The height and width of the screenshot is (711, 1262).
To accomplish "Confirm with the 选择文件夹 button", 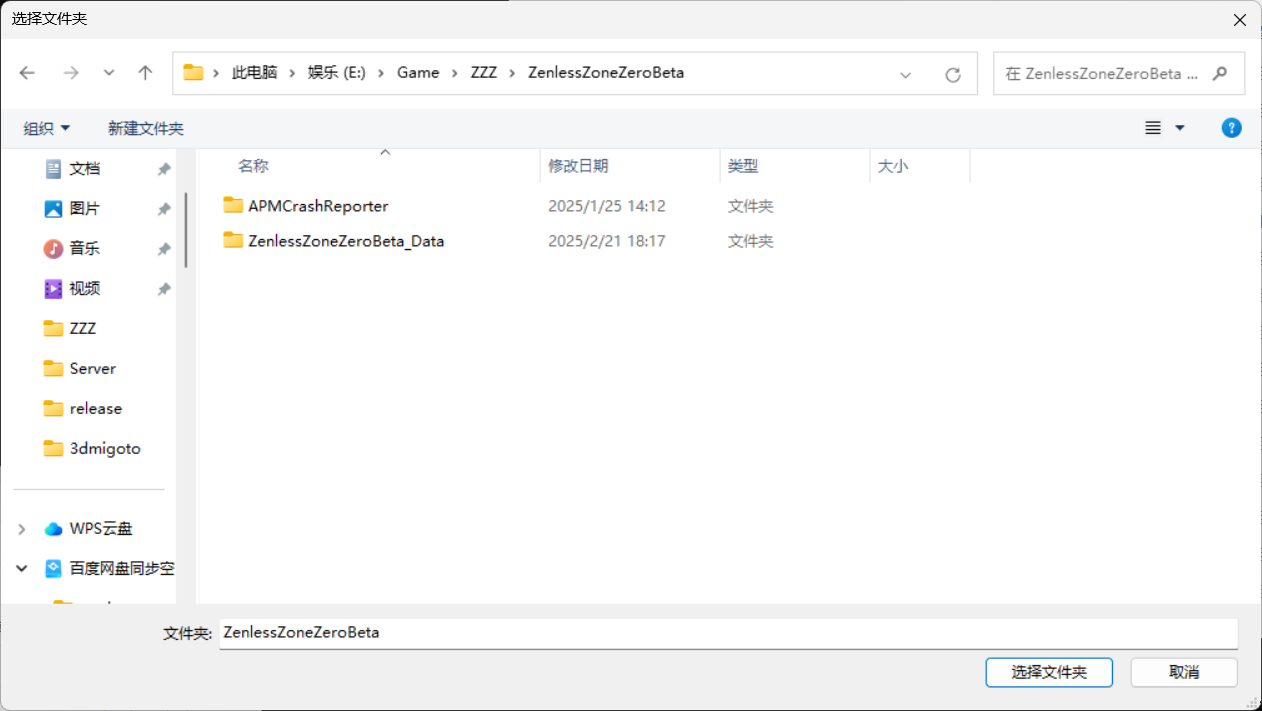I will click(x=1049, y=672).
